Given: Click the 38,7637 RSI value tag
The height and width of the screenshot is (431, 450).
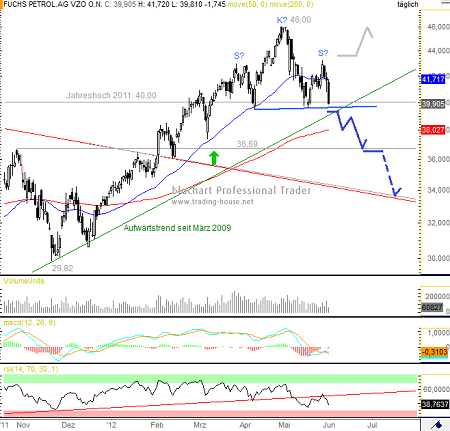Looking at the screenshot, I should click(x=435, y=404).
